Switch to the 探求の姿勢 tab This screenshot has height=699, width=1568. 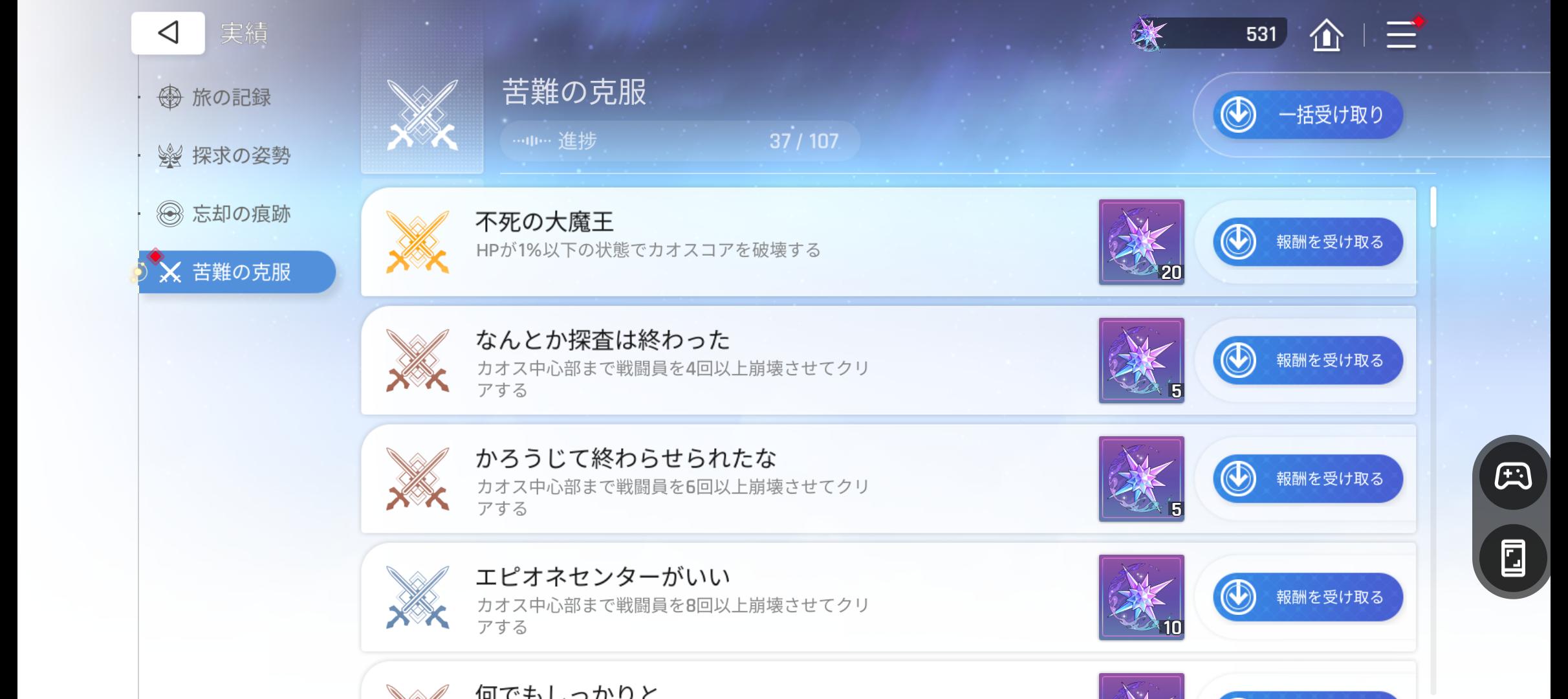point(241,156)
